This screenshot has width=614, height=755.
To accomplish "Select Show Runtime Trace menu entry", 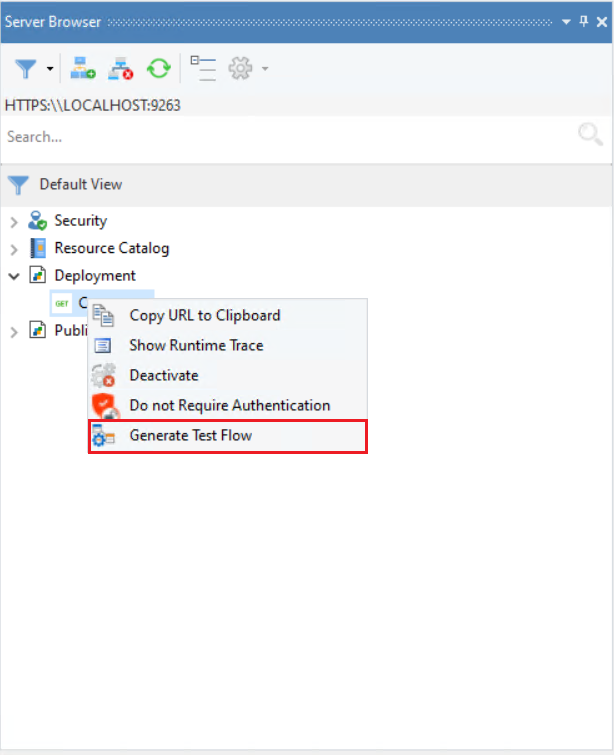I will 196,346.
